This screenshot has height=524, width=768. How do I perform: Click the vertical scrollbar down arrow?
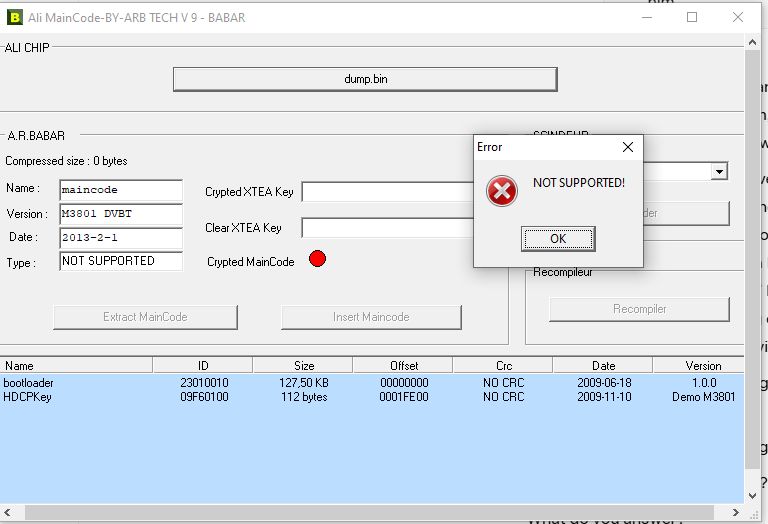point(752,496)
